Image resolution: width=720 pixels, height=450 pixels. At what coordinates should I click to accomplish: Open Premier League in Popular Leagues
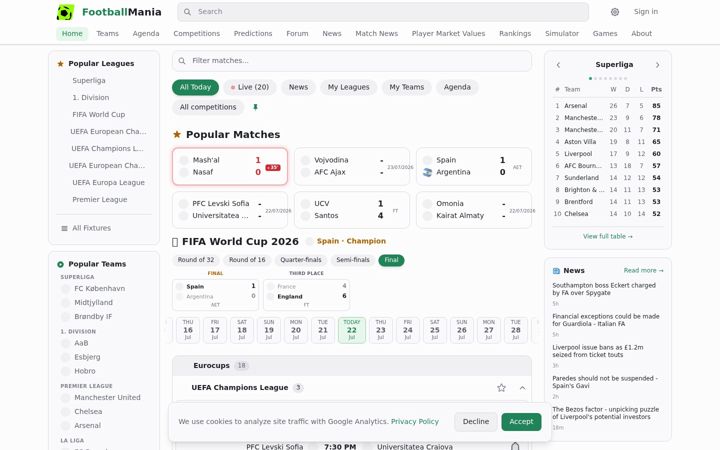tap(100, 200)
